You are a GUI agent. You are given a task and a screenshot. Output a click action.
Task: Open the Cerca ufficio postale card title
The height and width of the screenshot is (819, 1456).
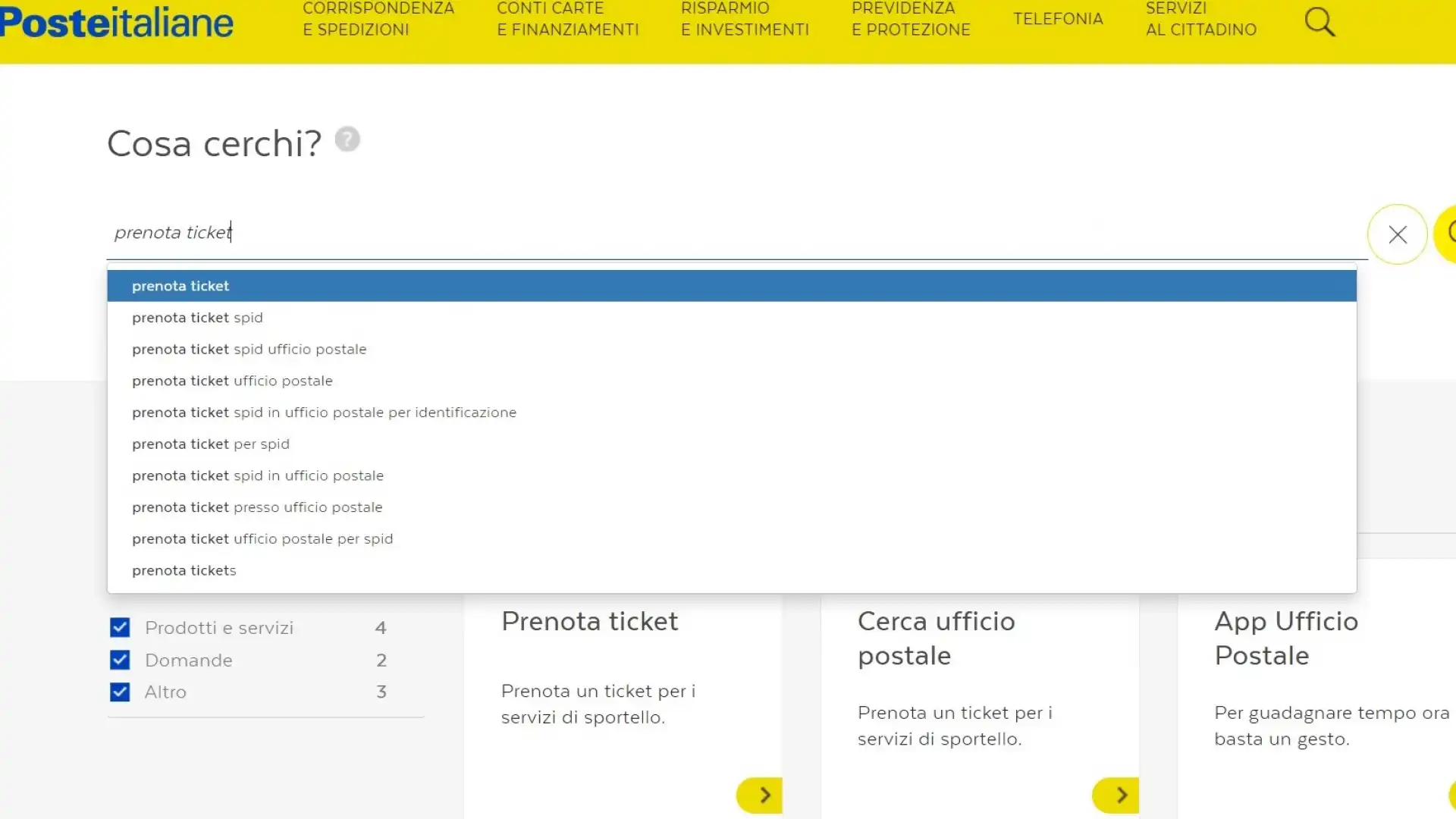pyautogui.click(x=937, y=639)
